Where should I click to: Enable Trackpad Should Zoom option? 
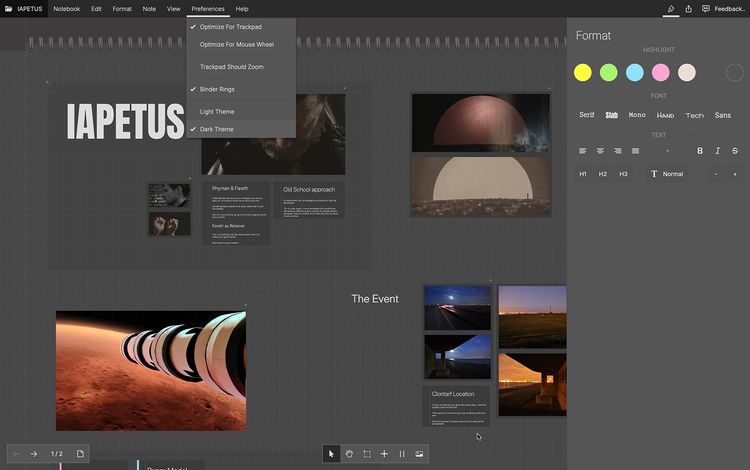coord(241,67)
